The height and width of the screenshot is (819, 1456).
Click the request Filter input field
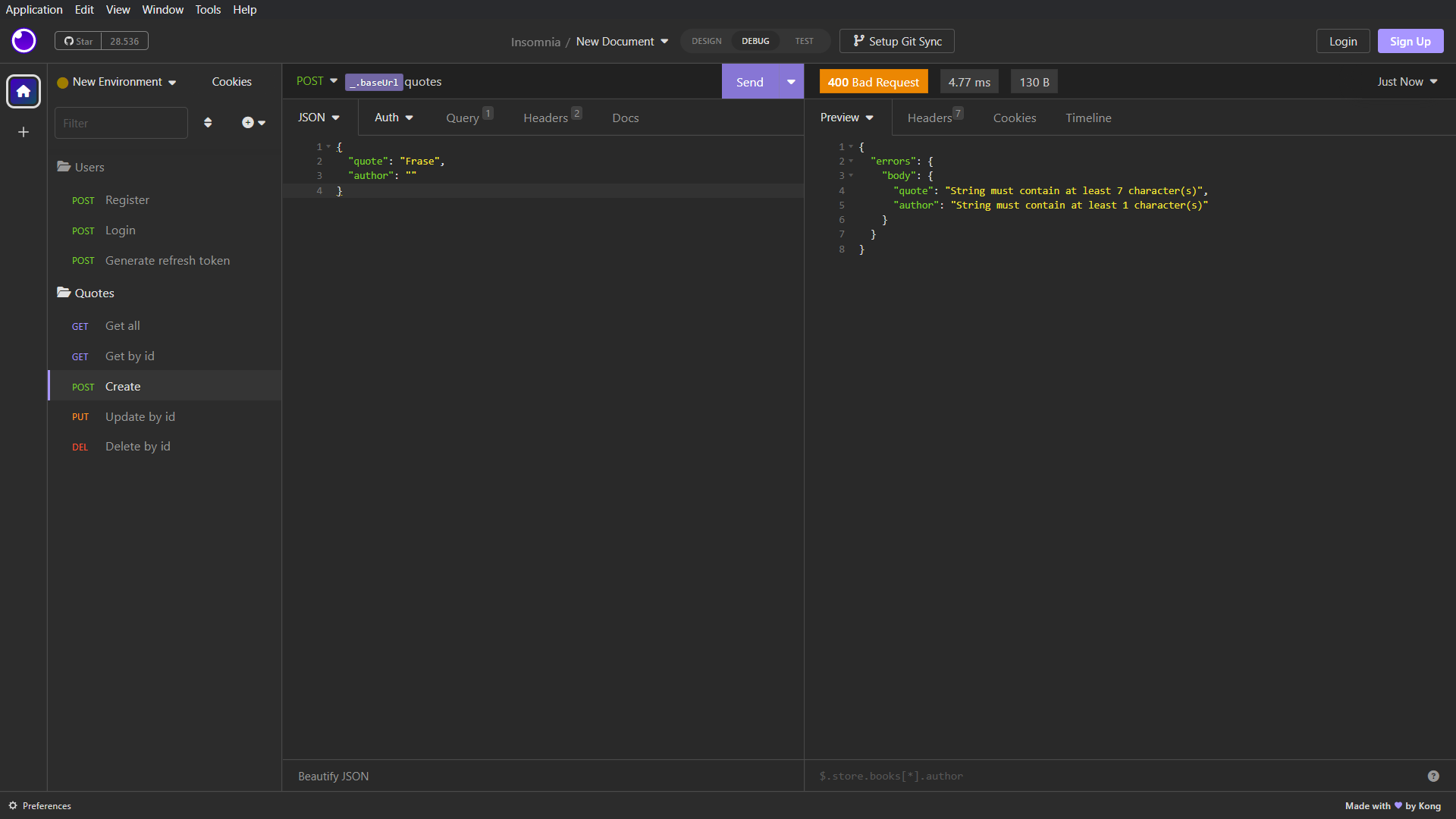pyautogui.click(x=121, y=123)
